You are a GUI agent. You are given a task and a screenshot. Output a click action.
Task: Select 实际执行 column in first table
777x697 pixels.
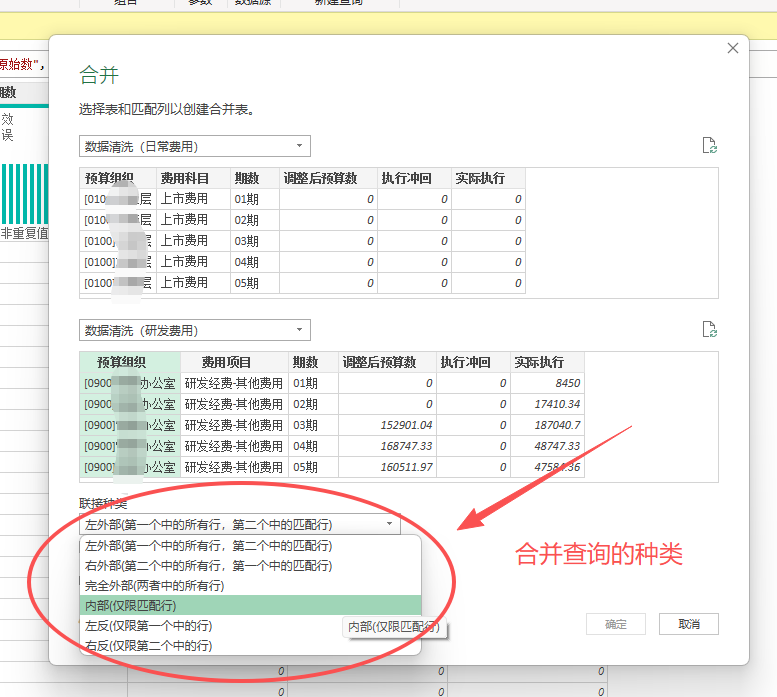(x=488, y=178)
